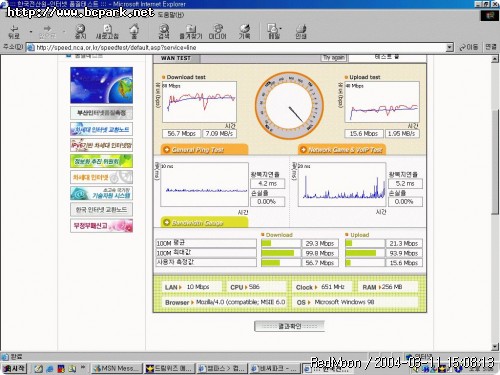The image size is (500, 375).
Task: Open the History (기록) toolbar icon
Action: pos(244,31)
